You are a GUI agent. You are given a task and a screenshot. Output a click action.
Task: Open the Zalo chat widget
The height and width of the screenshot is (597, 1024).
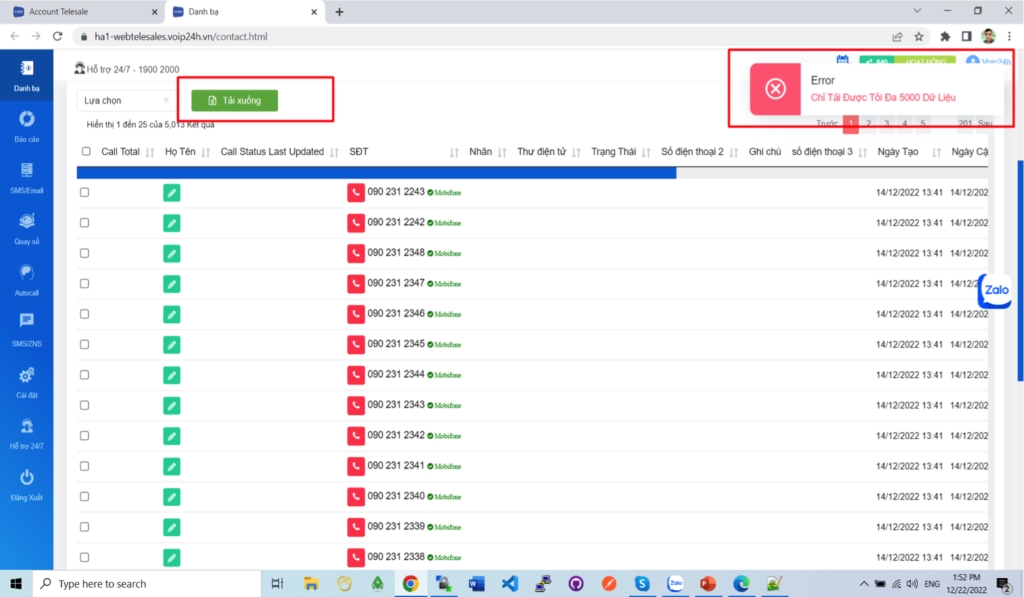click(995, 291)
